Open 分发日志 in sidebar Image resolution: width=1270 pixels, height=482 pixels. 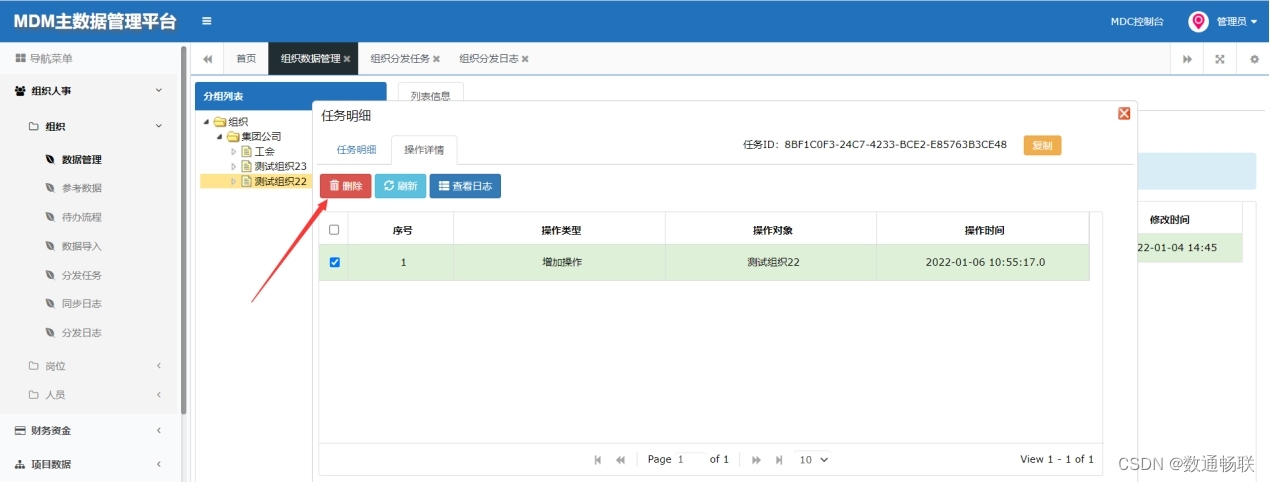pyautogui.click(x=82, y=333)
